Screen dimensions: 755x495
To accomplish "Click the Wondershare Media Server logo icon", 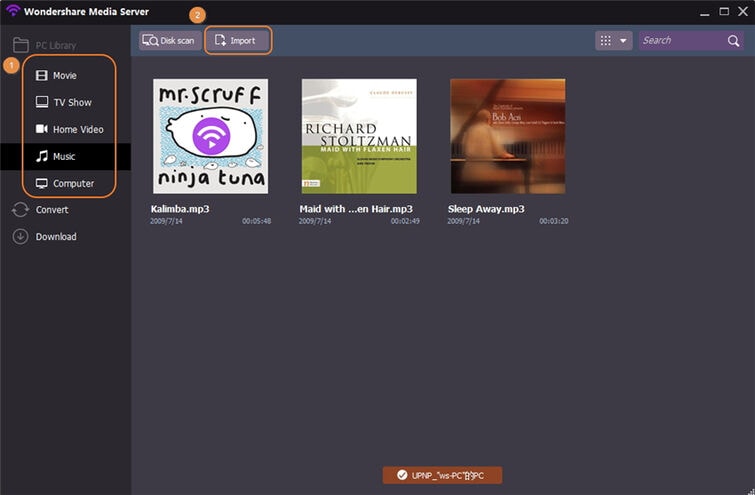I will click(13, 11).
